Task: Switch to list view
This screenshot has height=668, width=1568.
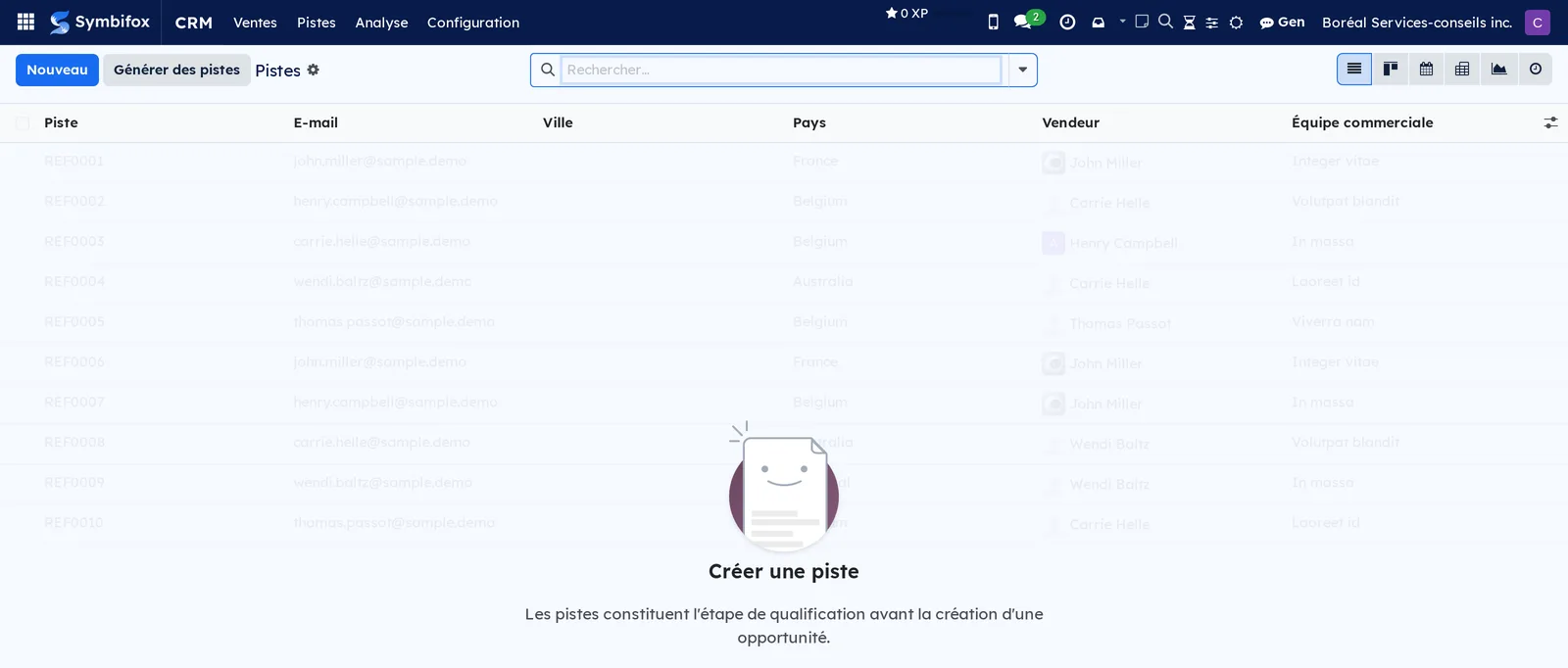Action: point(1354,69)
